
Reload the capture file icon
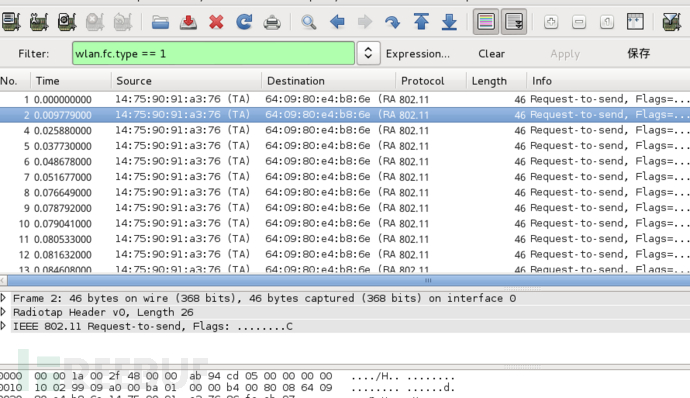click(244, 22)
